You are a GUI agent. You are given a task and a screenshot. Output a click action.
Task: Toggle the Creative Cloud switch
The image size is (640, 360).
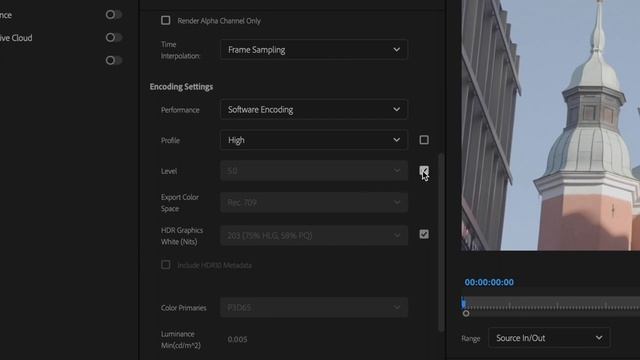tap(113, 38)
